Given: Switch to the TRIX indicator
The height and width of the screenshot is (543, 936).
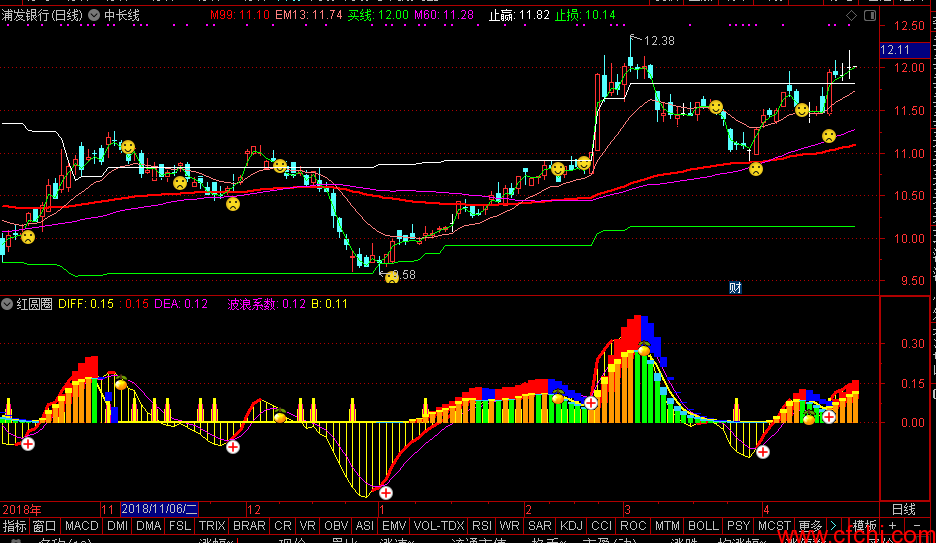Looking at the screenshot, I should click(x=212, y=526).
